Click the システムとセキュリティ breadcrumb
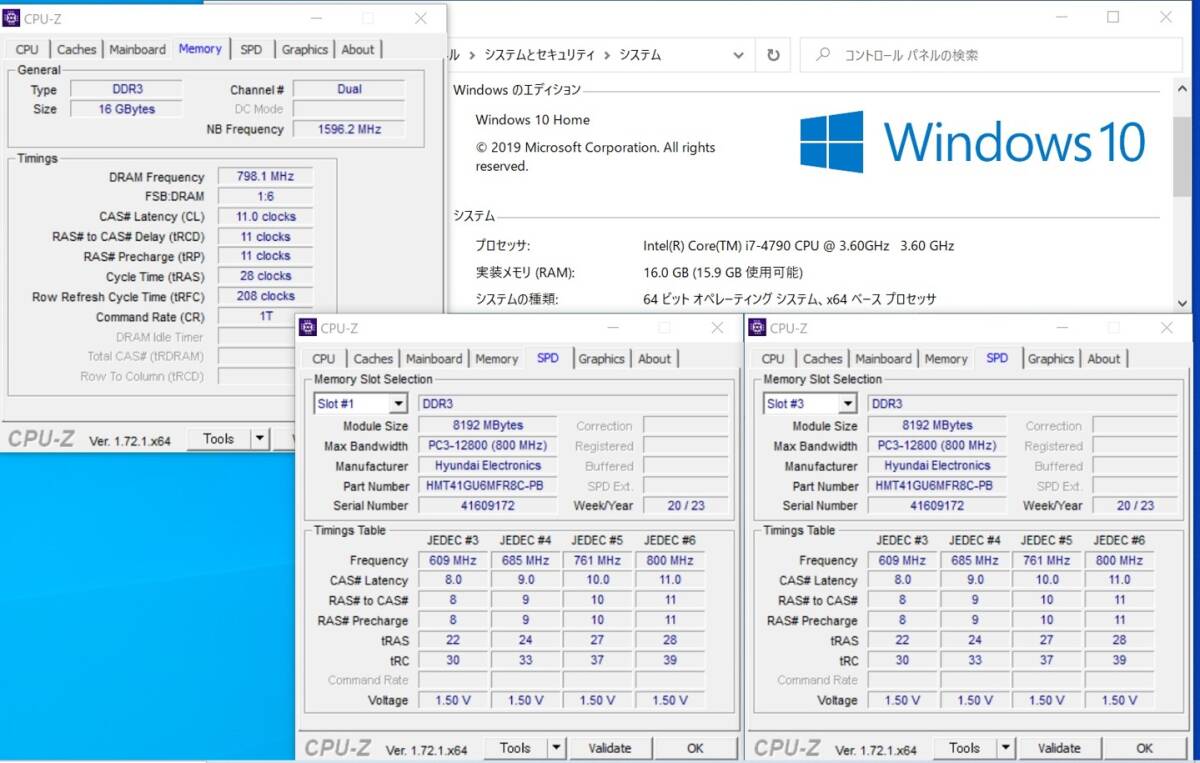The width and height of the screenshot is (1200, 763). 539,55
